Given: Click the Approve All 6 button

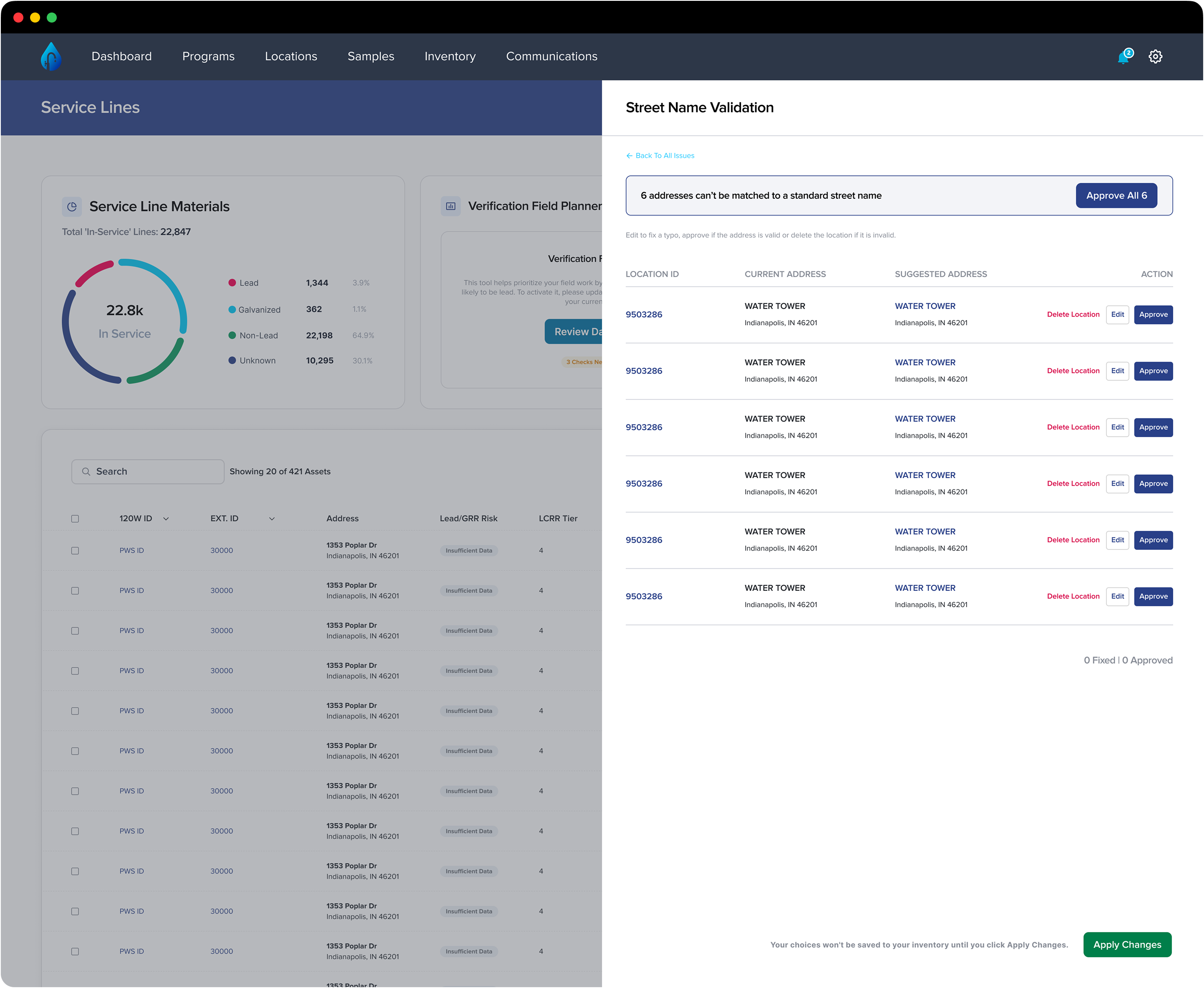Looking at the screenshot, I should point(1116,195).
